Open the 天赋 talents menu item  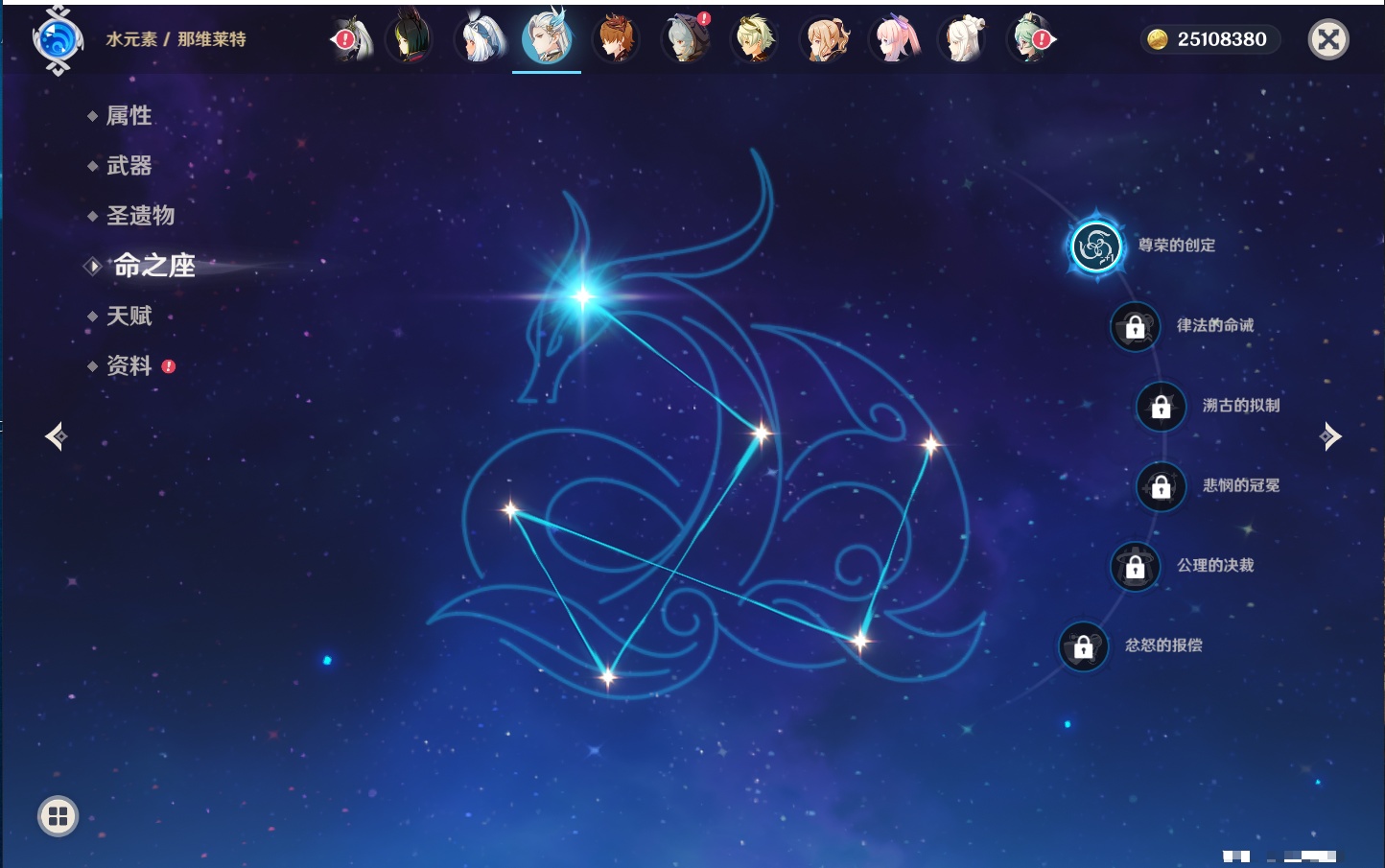(129, 316)
